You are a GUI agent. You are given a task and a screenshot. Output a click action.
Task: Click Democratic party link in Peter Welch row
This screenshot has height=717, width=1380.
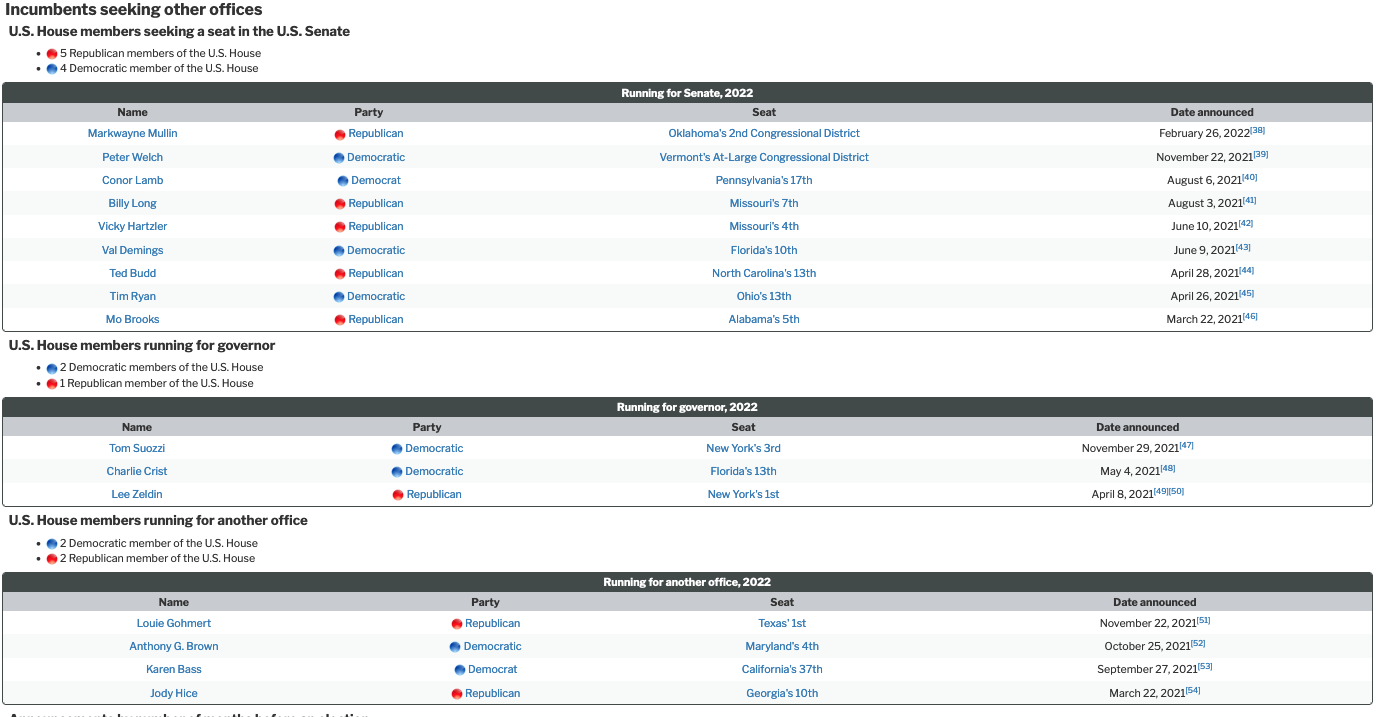(376, 157)
